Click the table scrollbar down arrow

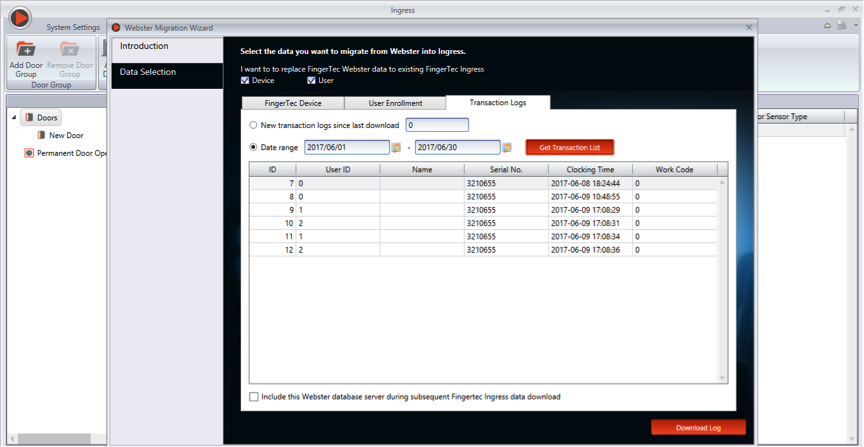(722, 378)
